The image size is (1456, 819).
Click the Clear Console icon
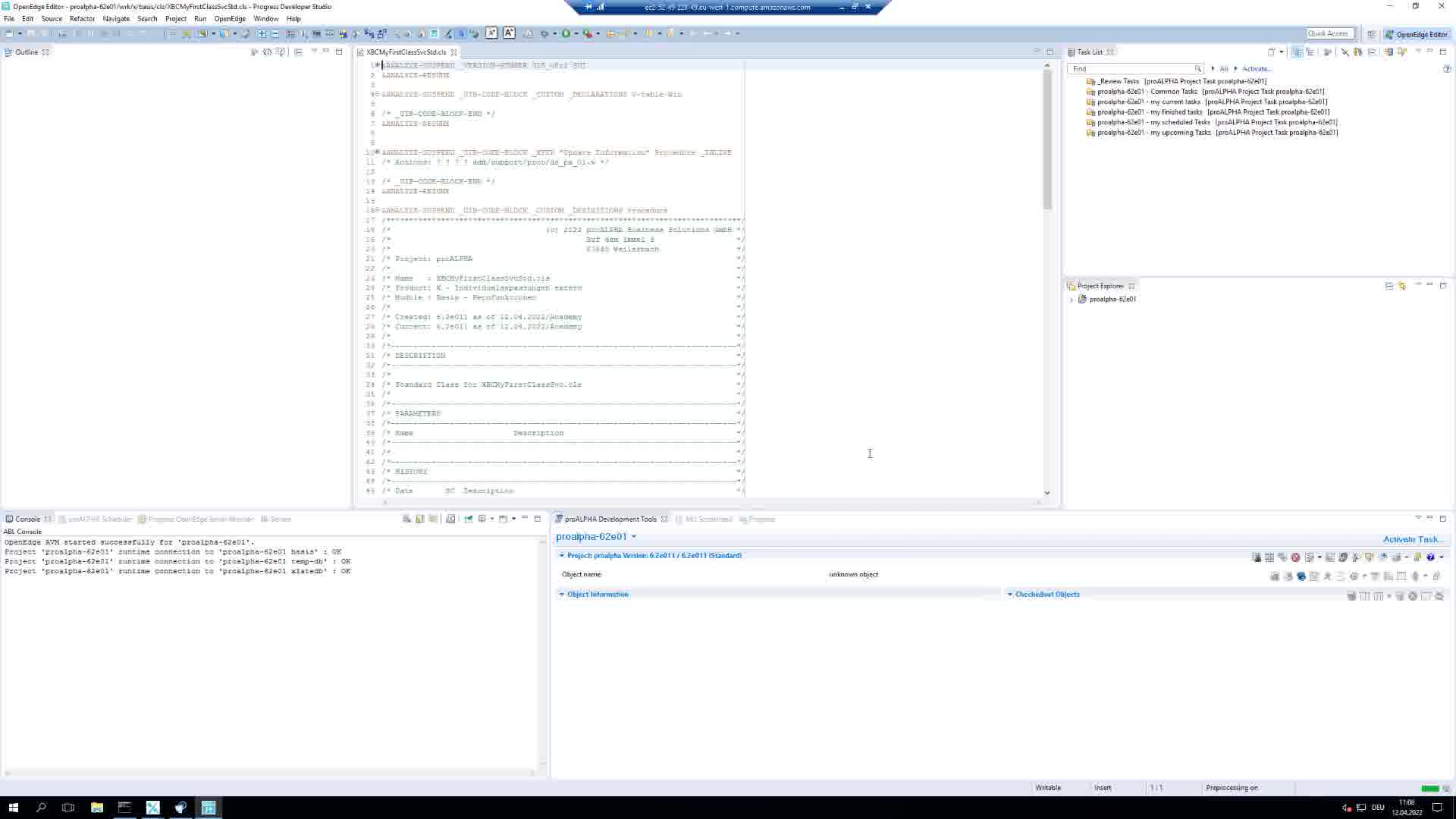(406, 519)
